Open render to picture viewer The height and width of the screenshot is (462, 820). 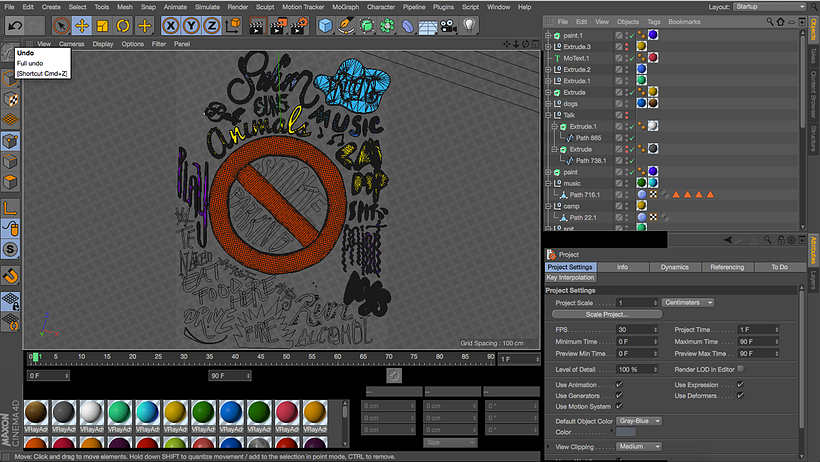[278, 25]
